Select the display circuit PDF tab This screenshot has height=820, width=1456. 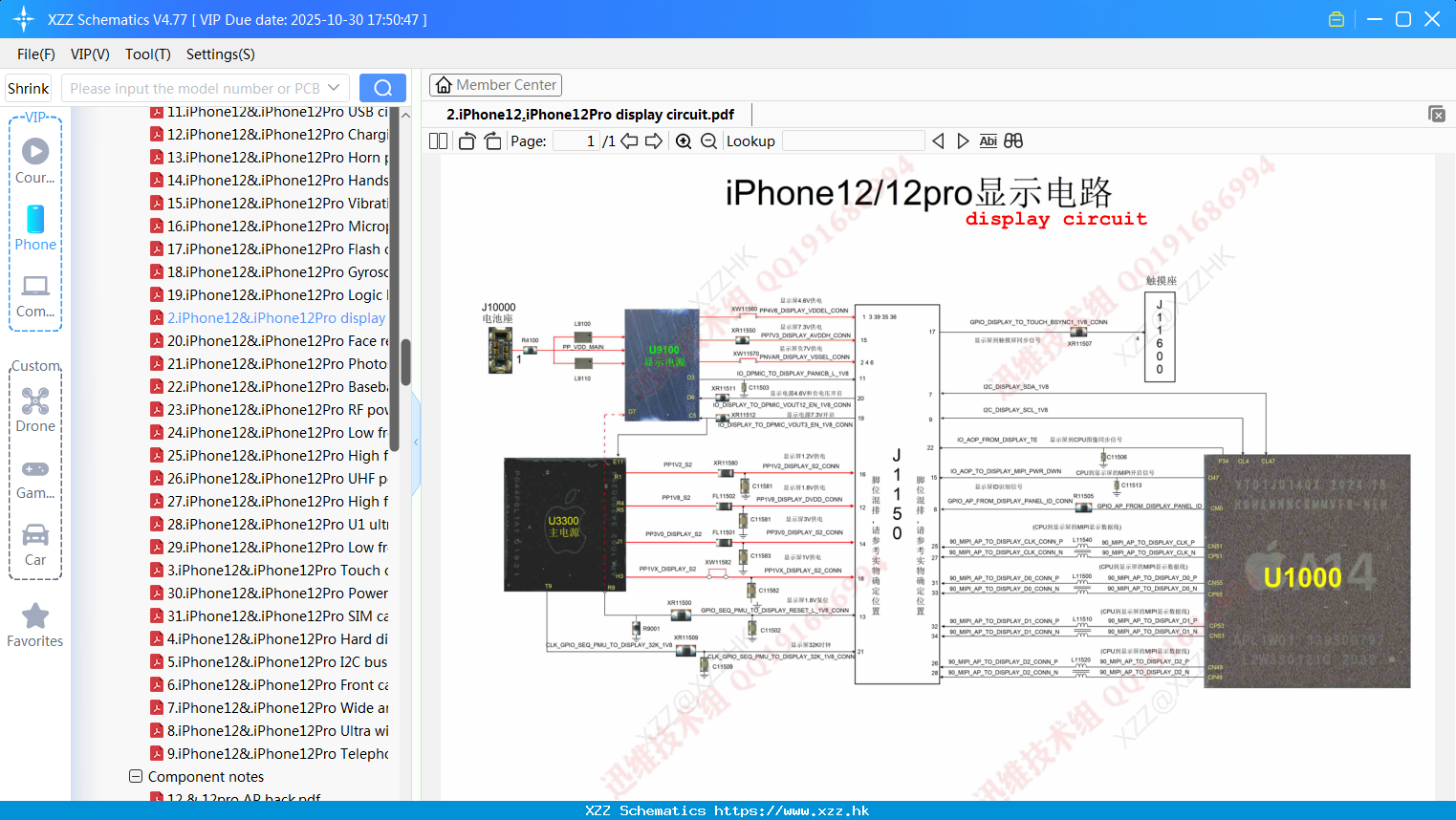[x=590, y=115]
